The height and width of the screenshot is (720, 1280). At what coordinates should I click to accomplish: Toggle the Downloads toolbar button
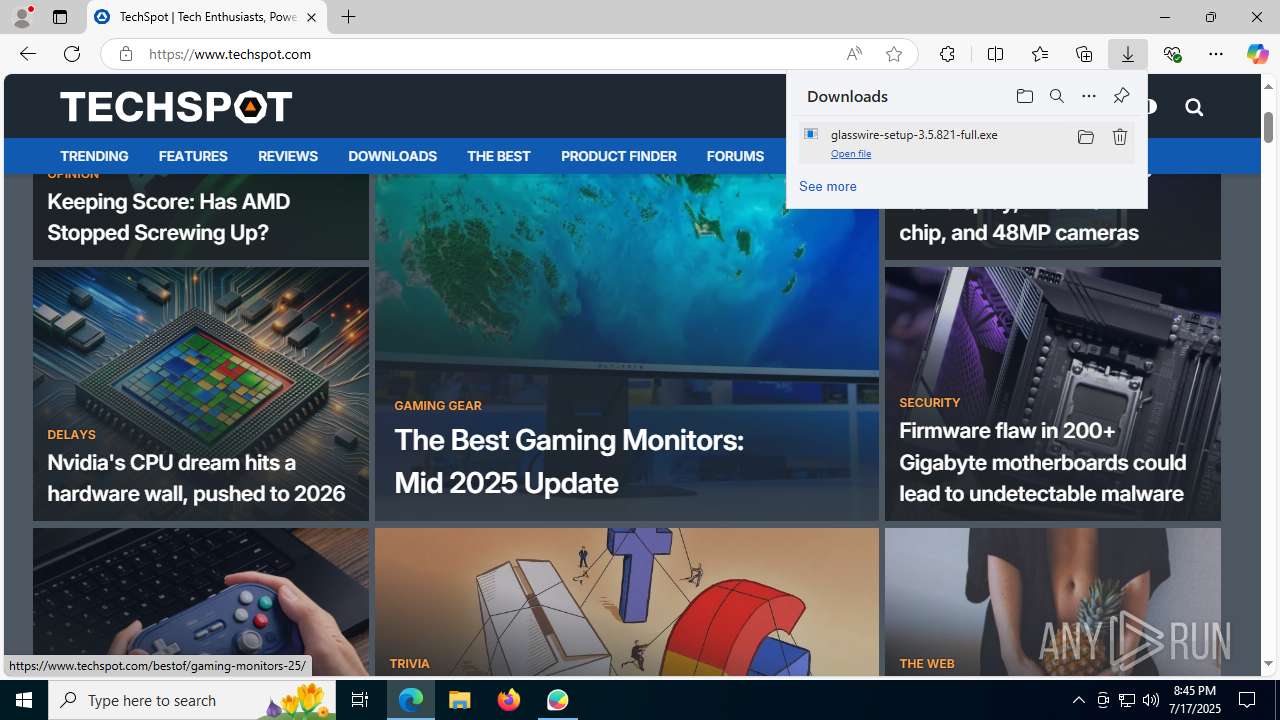tap(1127, 54)
